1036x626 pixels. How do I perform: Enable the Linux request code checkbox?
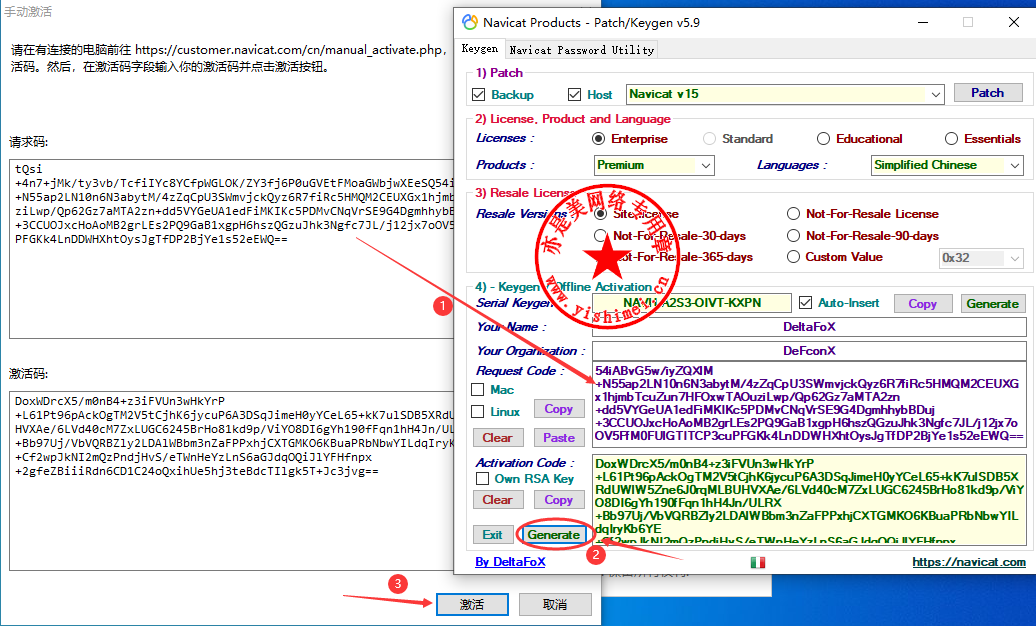click(x=478, y=411)
